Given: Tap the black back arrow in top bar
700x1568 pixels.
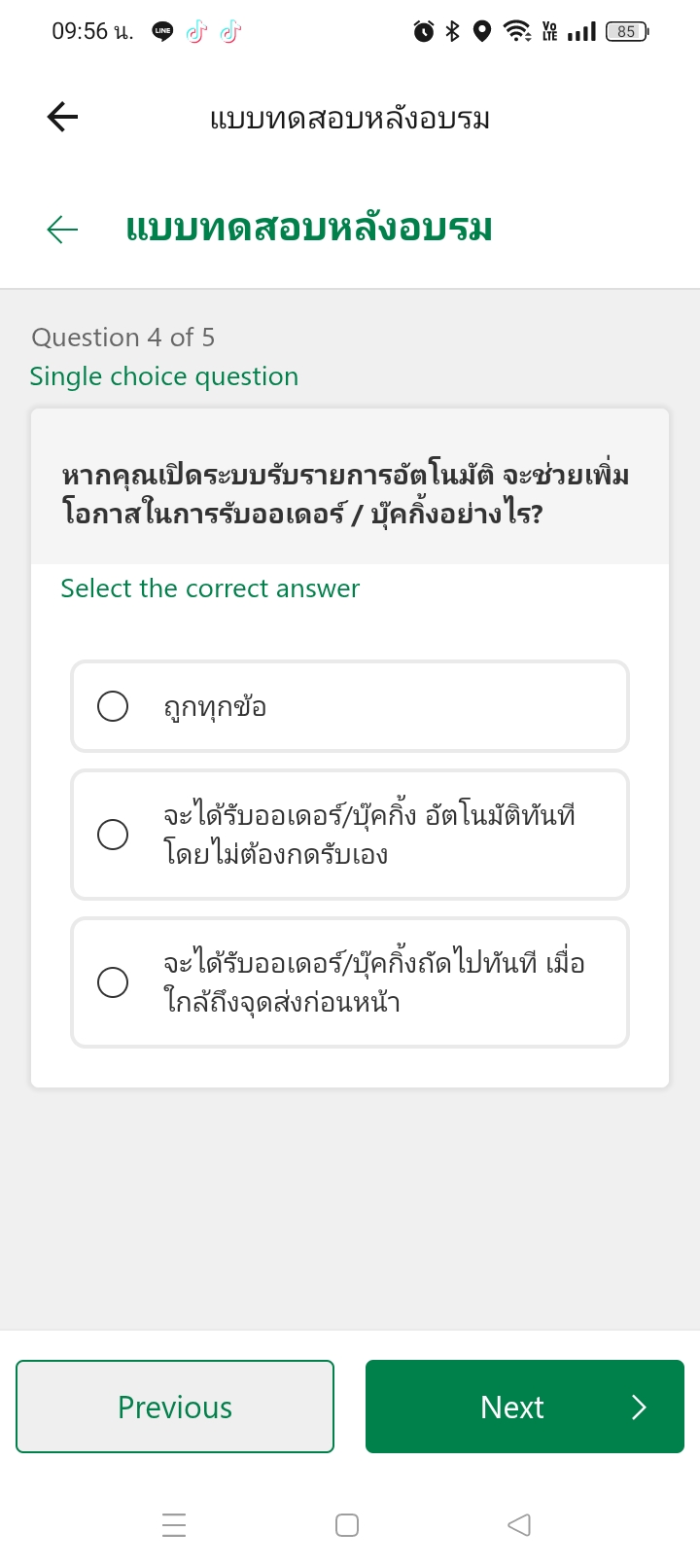Looking at the screenshot, I should [62, 118].
